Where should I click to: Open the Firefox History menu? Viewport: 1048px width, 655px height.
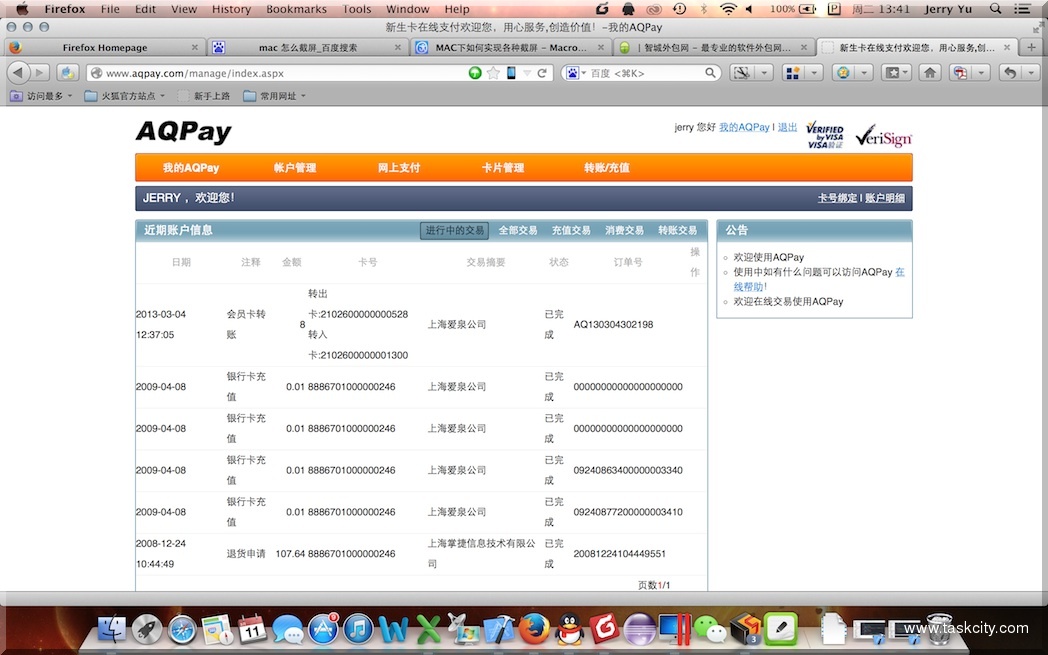pos(231,9)
